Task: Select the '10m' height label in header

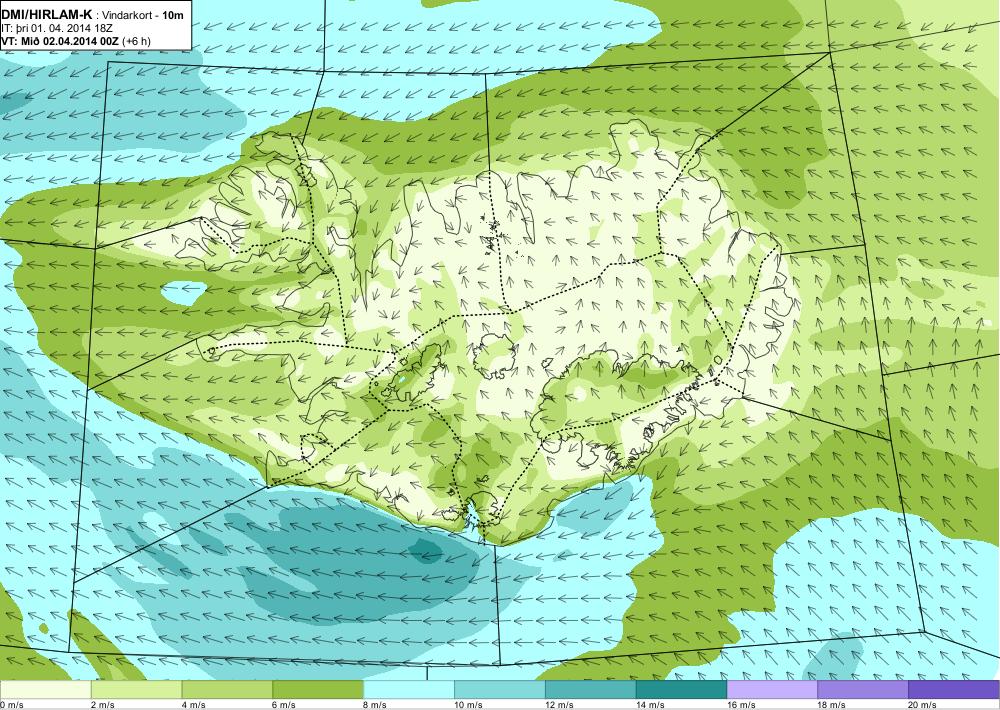Action: pos(172,16)
